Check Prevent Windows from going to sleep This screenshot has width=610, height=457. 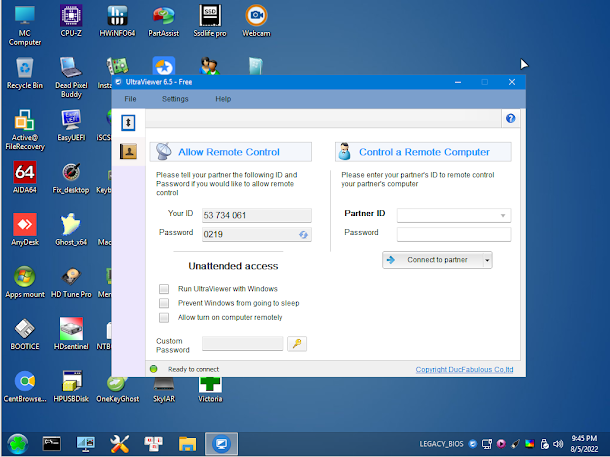[x=165, y=303]
